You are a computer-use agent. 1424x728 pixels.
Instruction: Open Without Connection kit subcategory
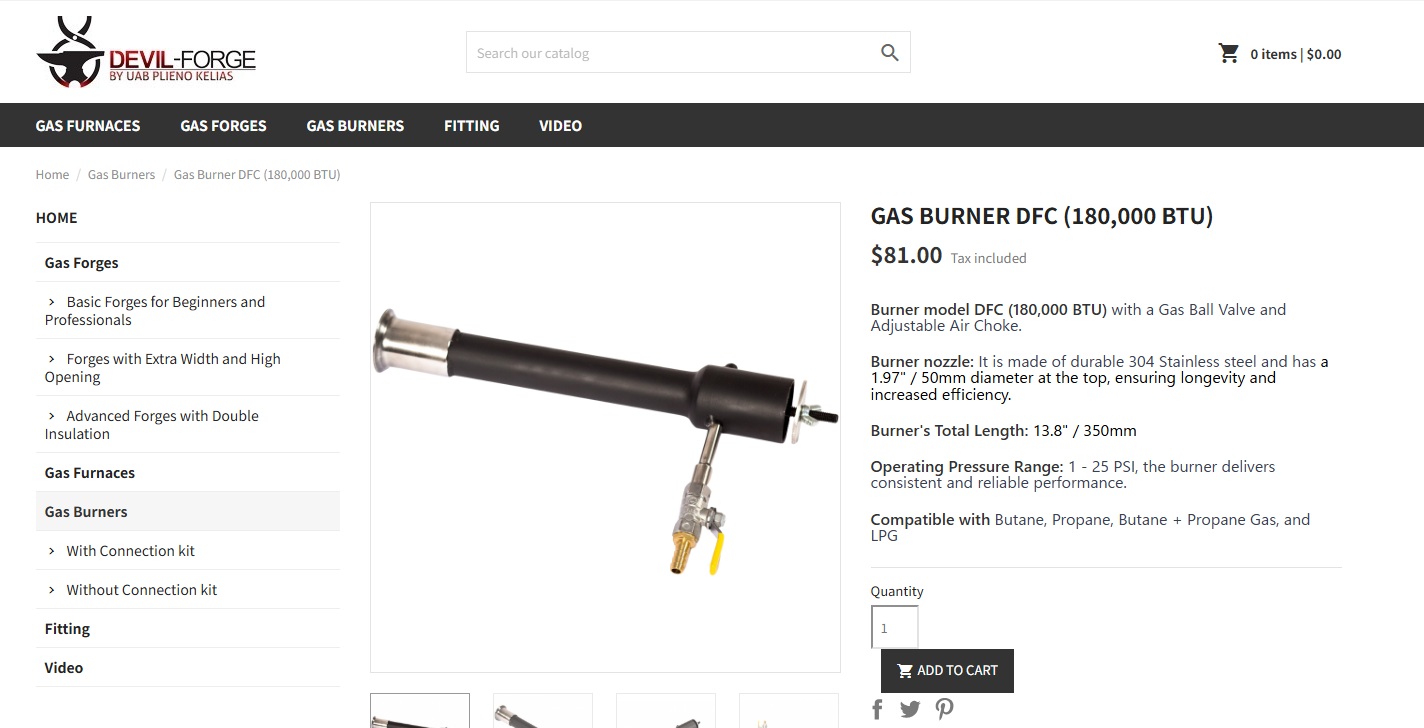[x=141, y=589]
